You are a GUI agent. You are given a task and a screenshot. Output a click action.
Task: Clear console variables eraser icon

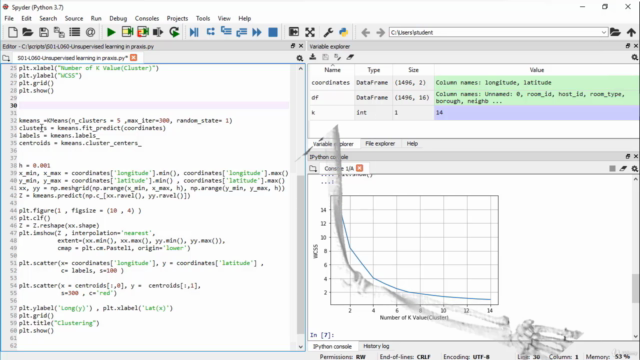pyautogui.click(x=623, y=168)
